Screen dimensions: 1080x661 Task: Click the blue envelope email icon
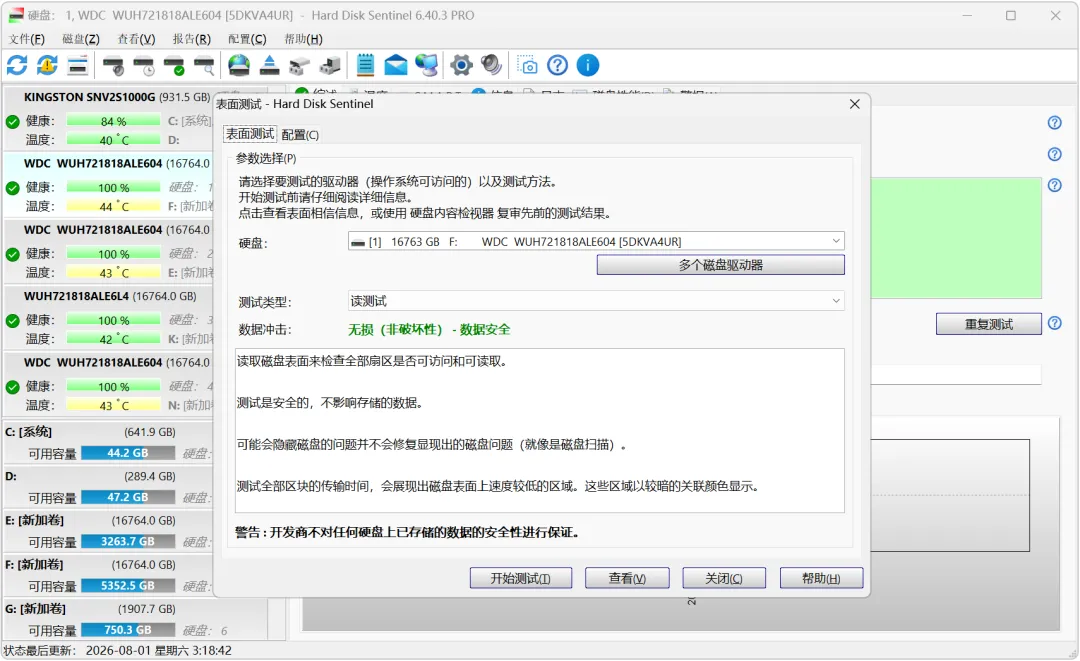pyautogui.click(x=395, y=65)
